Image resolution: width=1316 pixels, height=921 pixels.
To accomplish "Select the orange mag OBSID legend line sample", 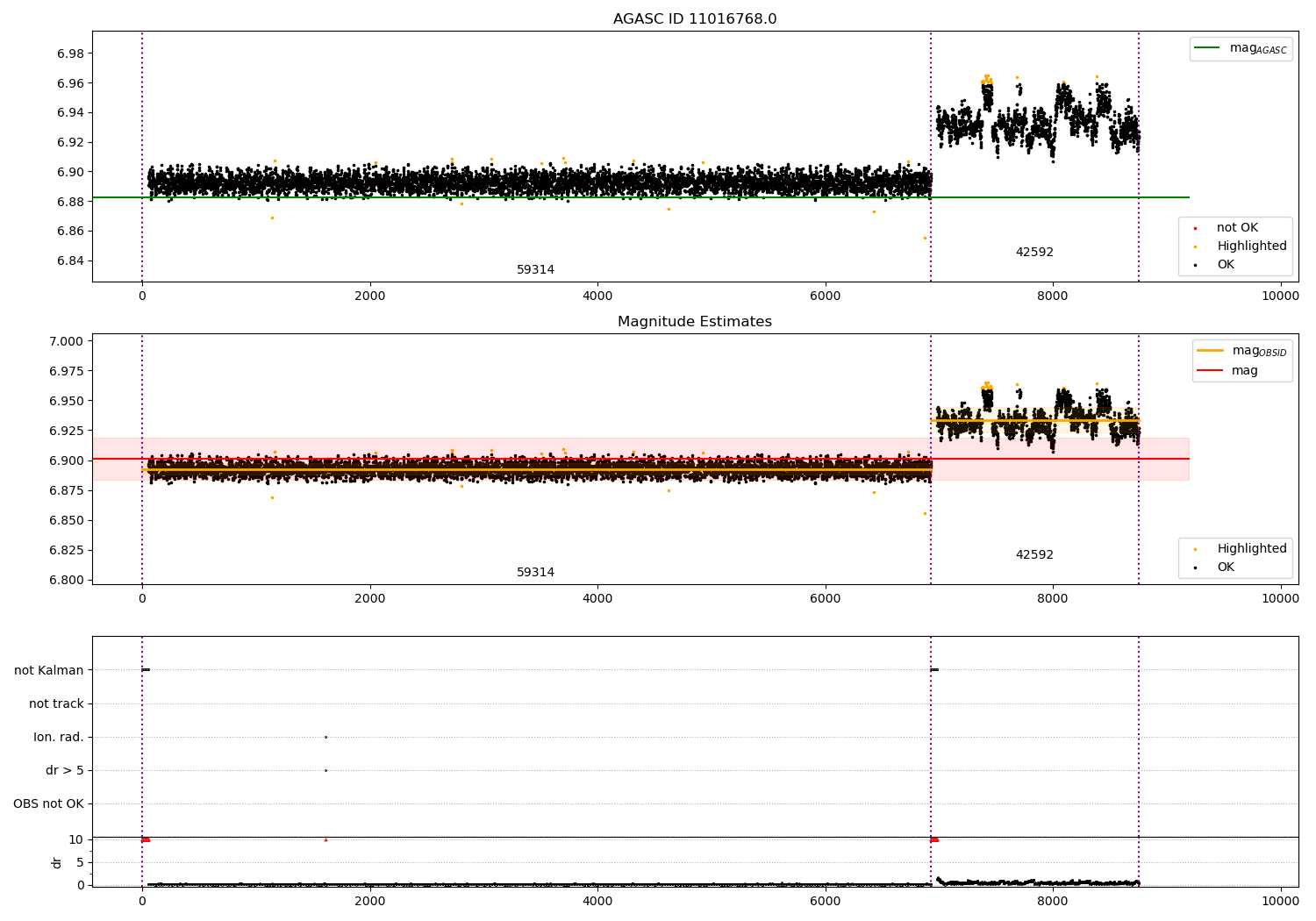I will click(1210, 351).
